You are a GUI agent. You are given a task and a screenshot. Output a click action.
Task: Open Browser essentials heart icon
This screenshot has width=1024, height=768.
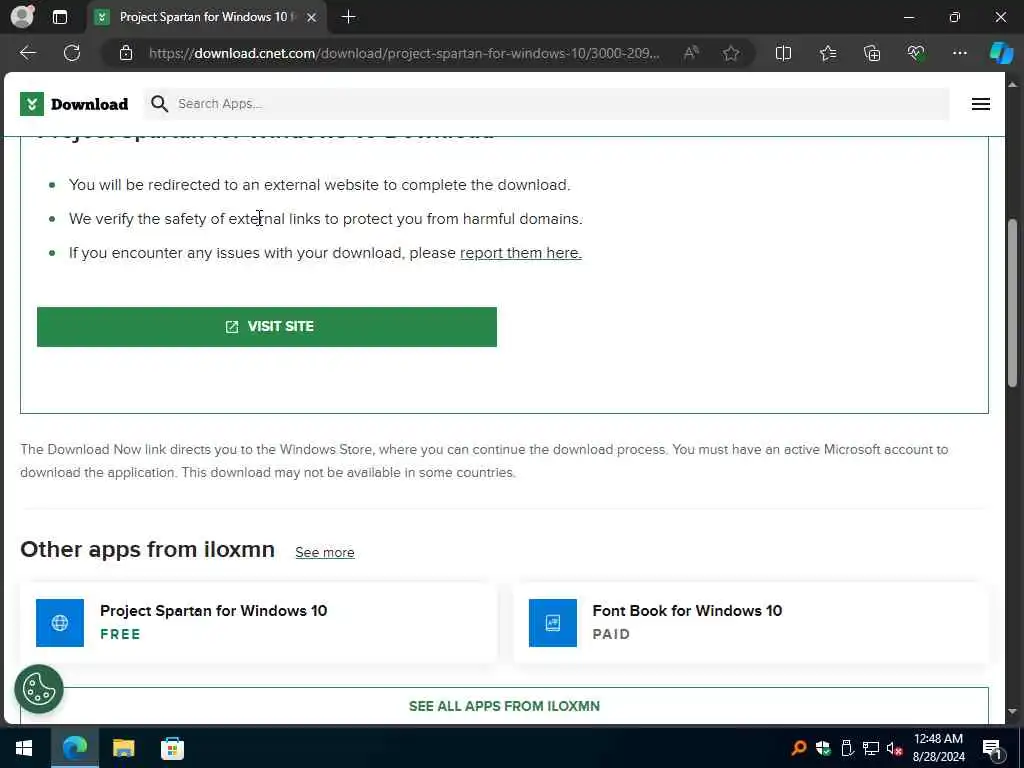(x=916, y=53)
